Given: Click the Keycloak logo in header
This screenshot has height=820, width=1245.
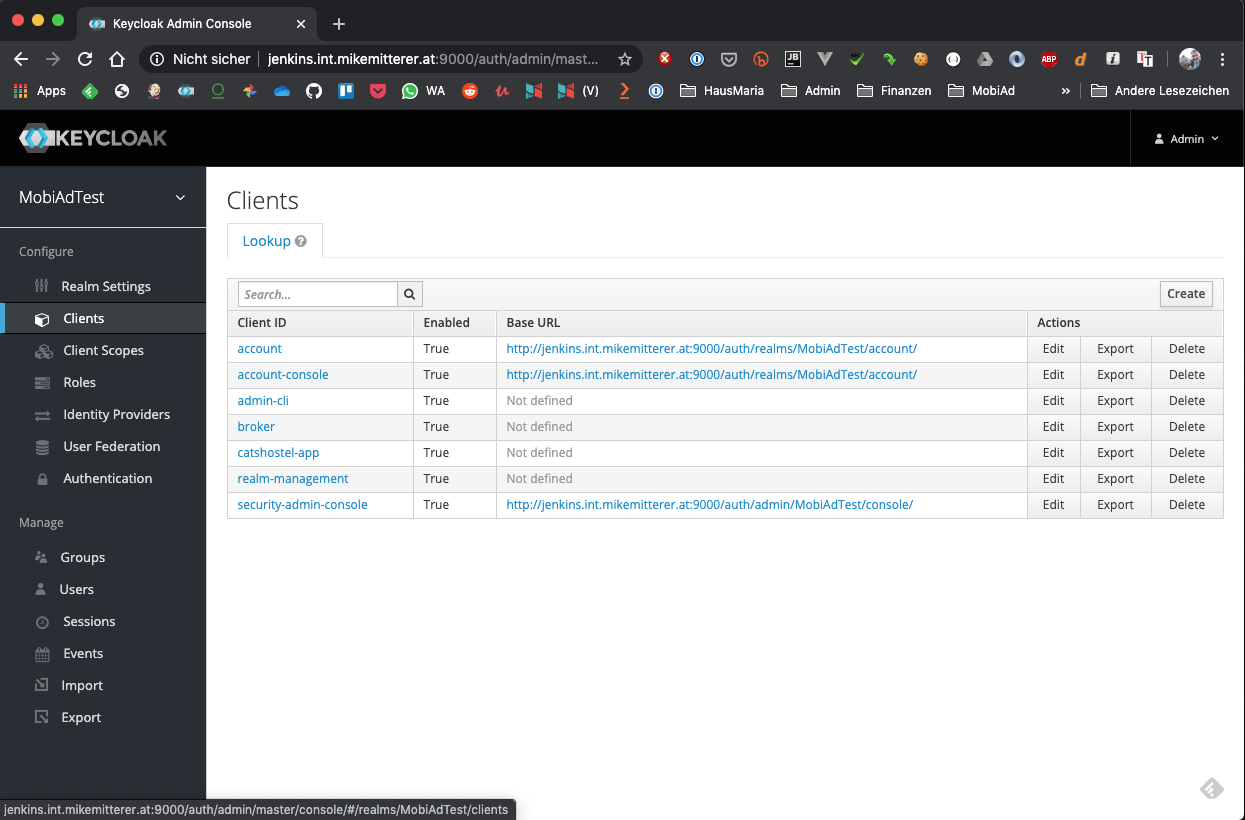Looking at the screenshot, I should click(x=93, y=138).
